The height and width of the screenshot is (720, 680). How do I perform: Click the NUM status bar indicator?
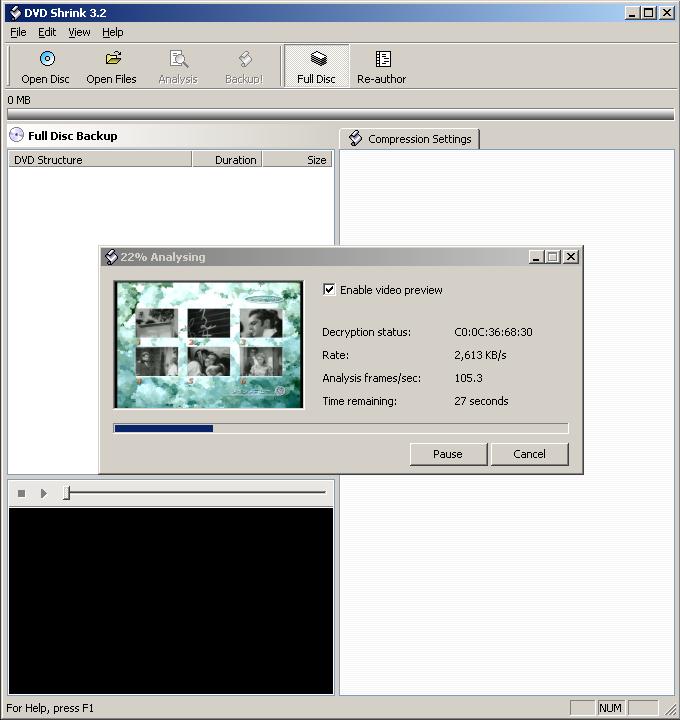(x=610, y=708)
